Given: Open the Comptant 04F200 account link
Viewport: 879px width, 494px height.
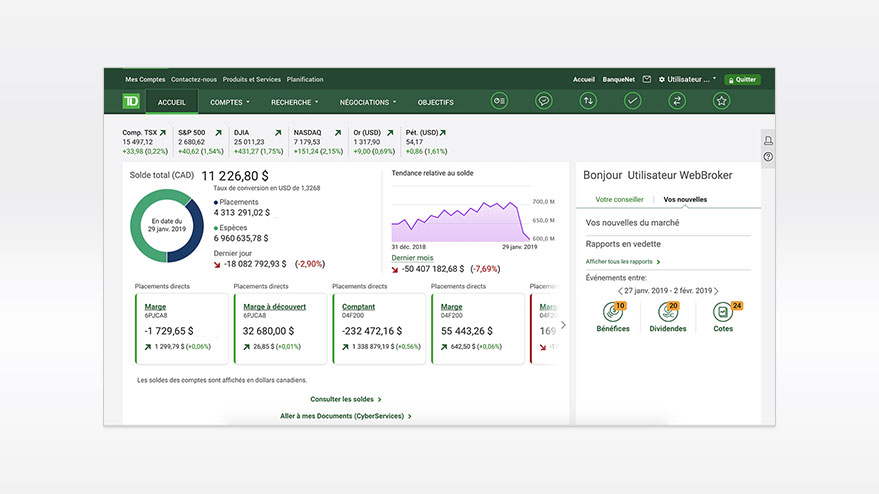Looking at the screenshot, I should click(358, 307).
